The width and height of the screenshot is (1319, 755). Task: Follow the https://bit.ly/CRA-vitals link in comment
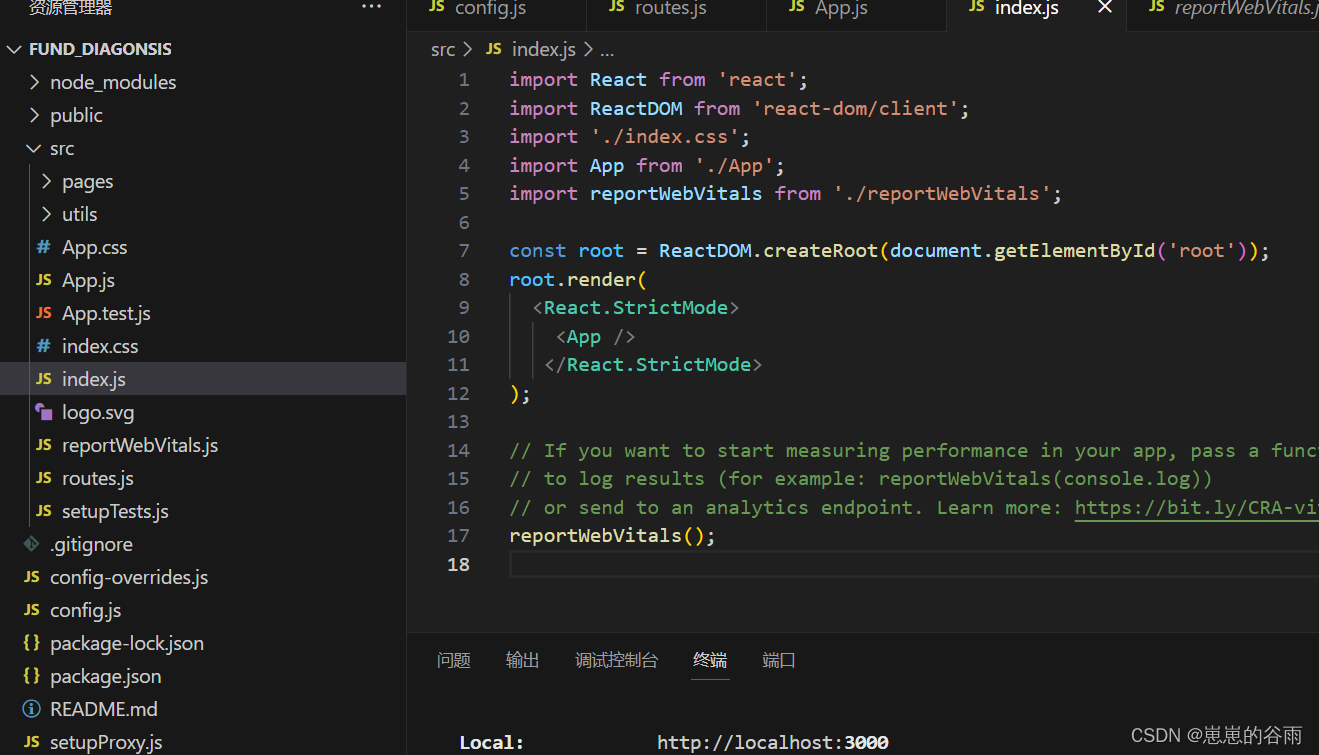1196,507
